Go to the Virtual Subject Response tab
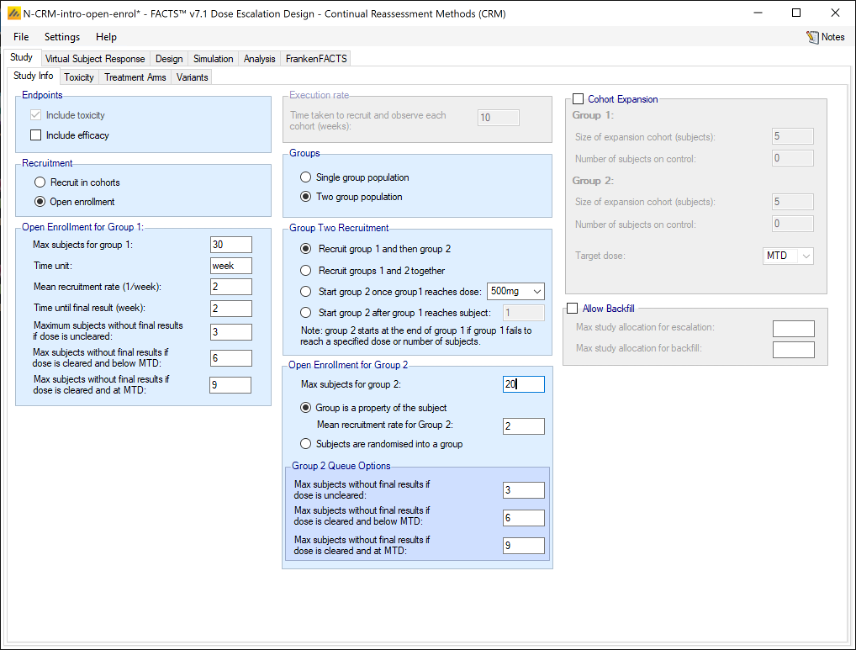 click(x=95, y=59)
